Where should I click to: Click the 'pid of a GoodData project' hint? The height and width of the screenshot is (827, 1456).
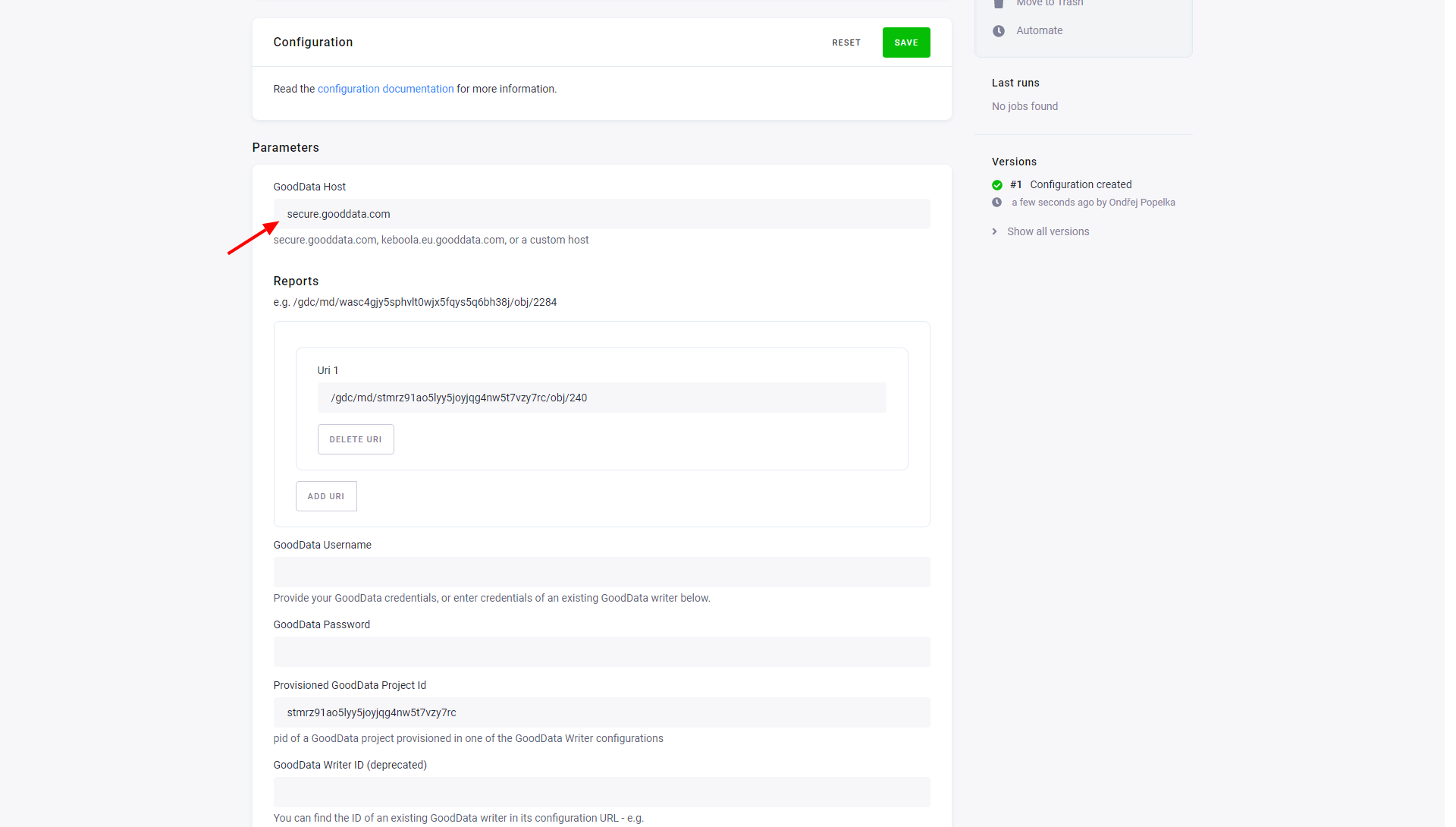(x=468, y=738)
